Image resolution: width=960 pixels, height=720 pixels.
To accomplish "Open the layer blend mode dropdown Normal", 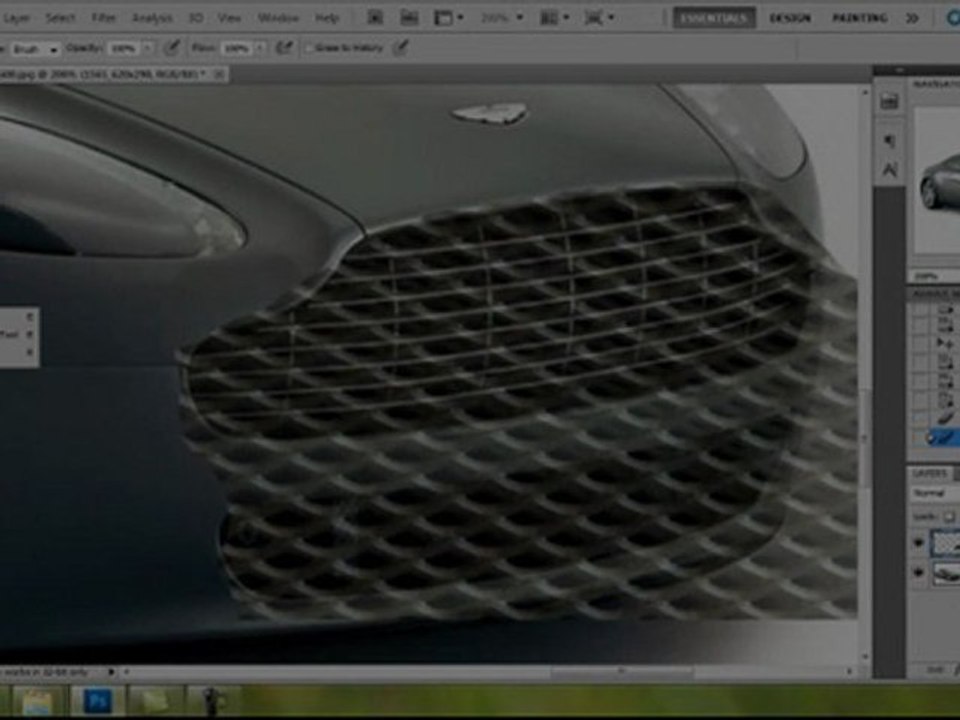I will point(936,493).
